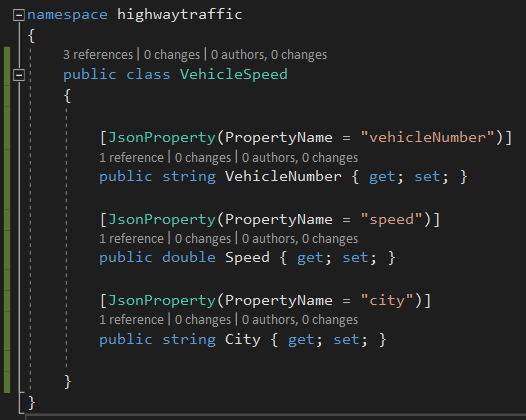Click JsonProperty attribute above VehicleNumber
The height and width of the screenshot is (420, 526).
tap(162, 138)
